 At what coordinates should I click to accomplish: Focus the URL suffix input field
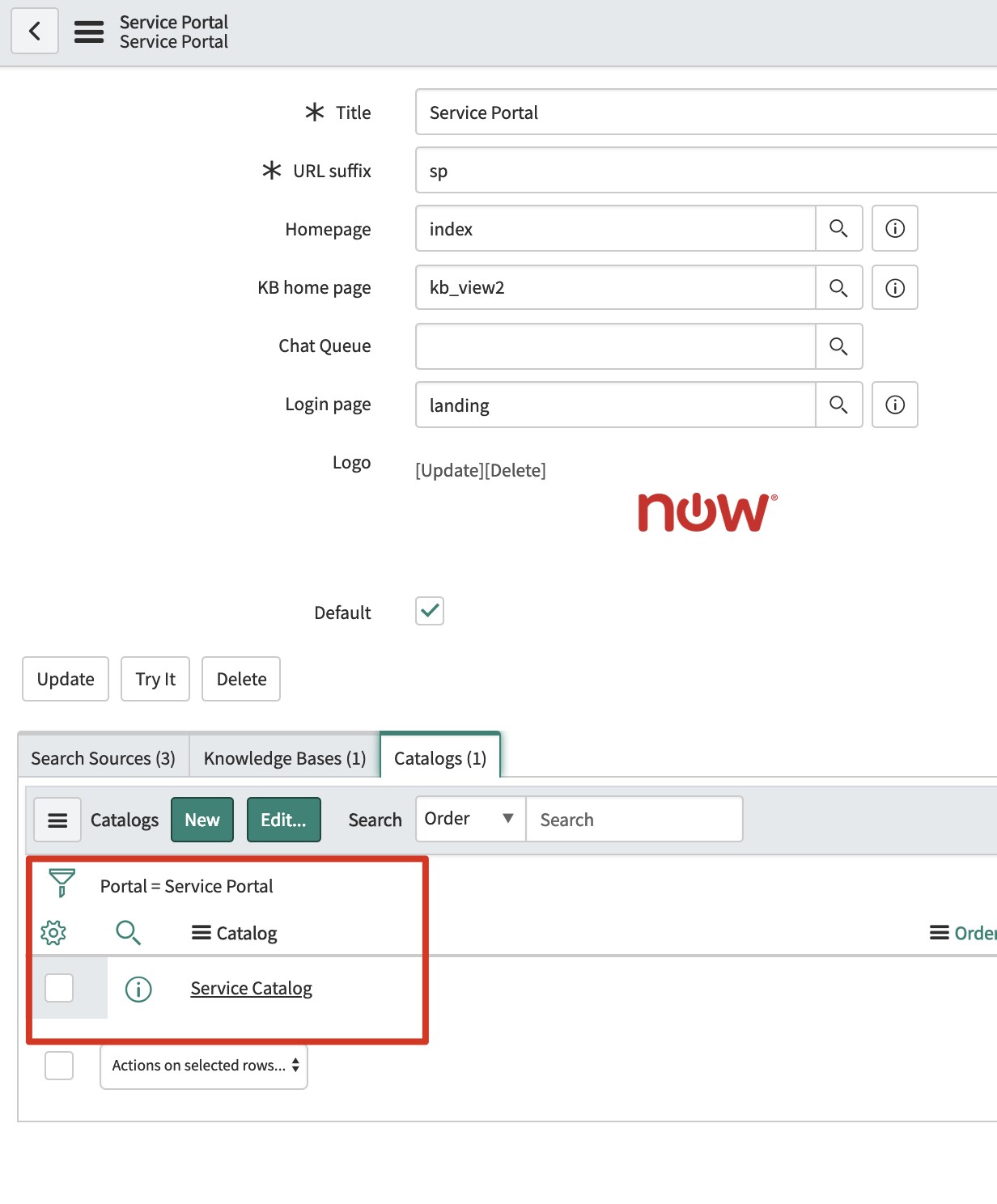pos(706,170)
